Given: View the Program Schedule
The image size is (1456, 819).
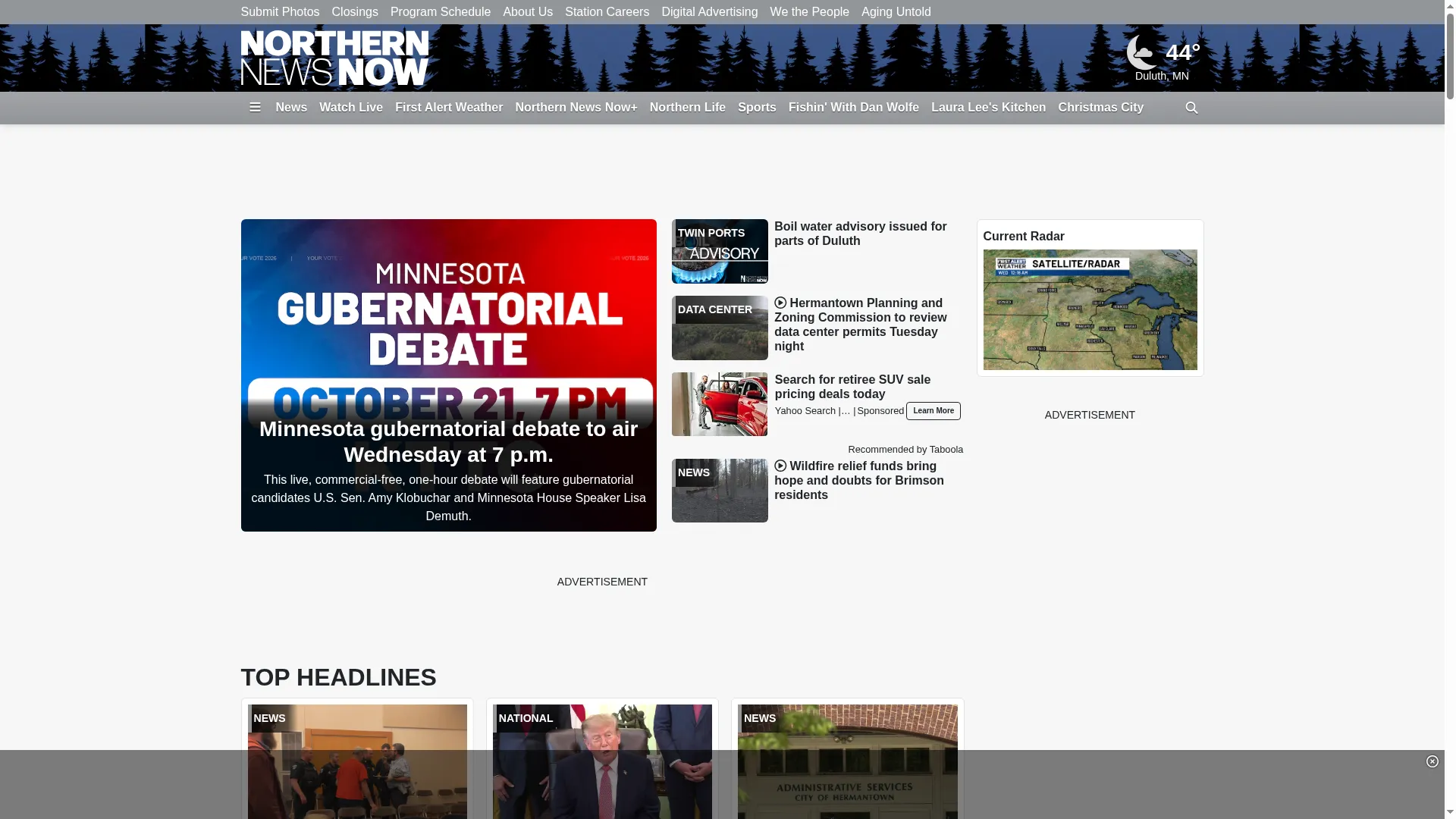Looking at the screenshot, I should pyautogui.click(x=441, y=12).
